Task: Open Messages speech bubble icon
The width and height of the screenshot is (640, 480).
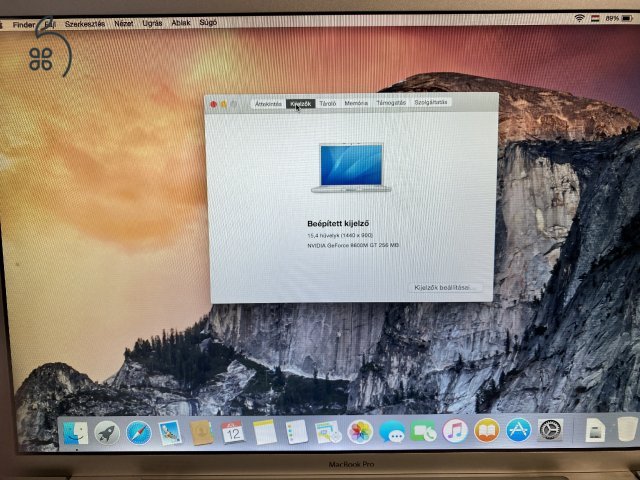Action: coord(392,432)
